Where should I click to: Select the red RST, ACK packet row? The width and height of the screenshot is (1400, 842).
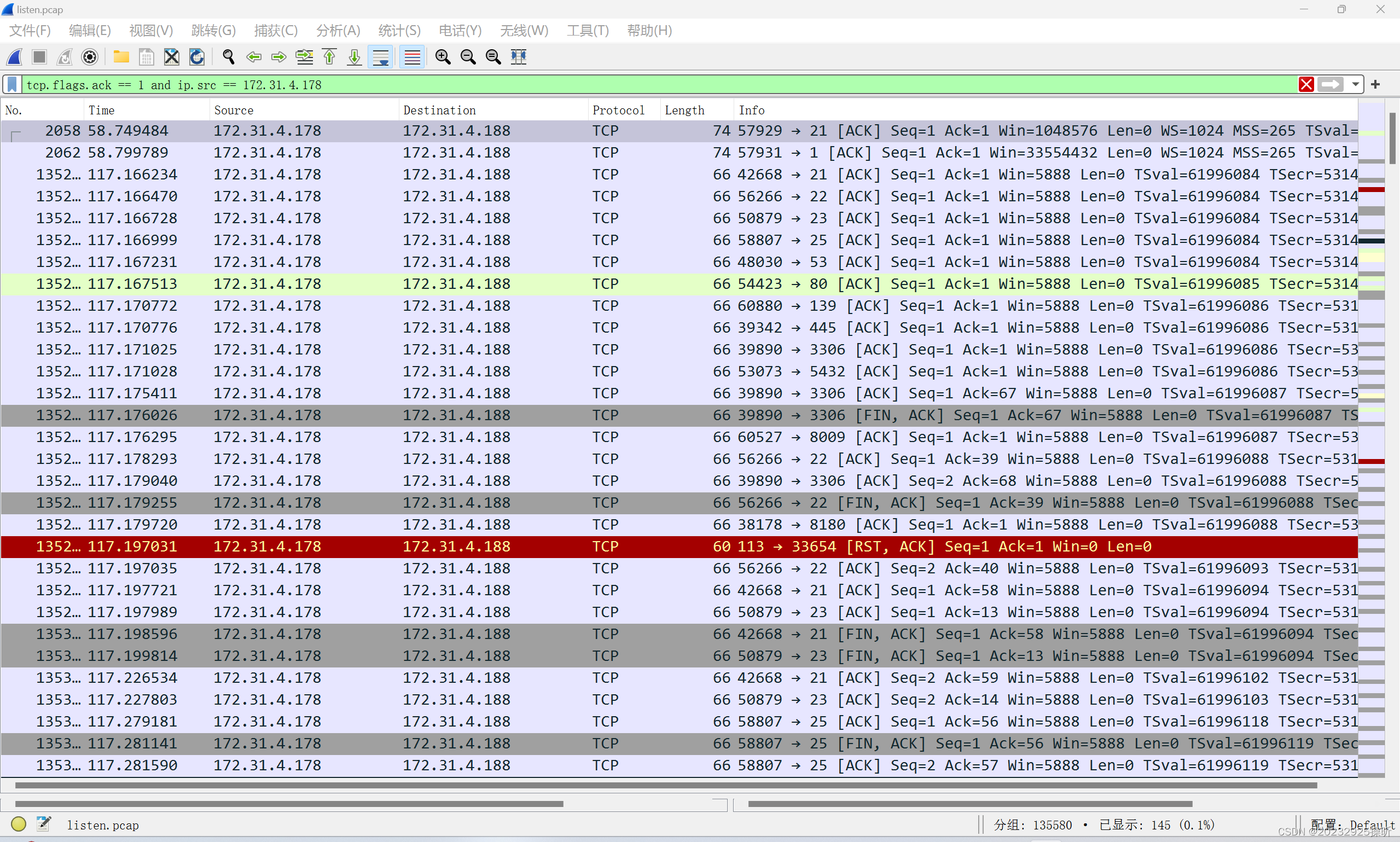(x=679, y=547)
